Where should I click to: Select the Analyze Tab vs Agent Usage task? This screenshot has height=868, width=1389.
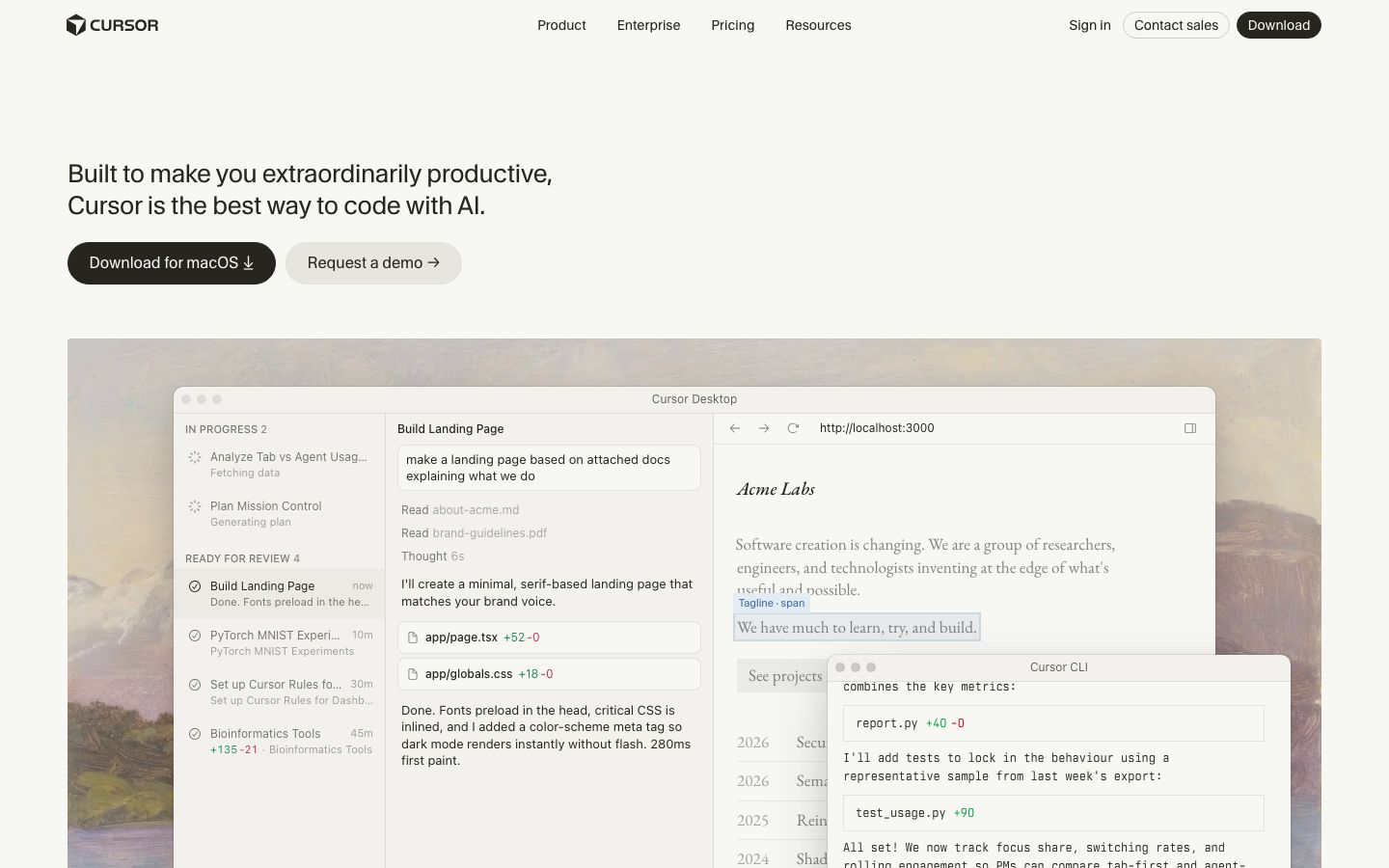click(x=280, y=465)
